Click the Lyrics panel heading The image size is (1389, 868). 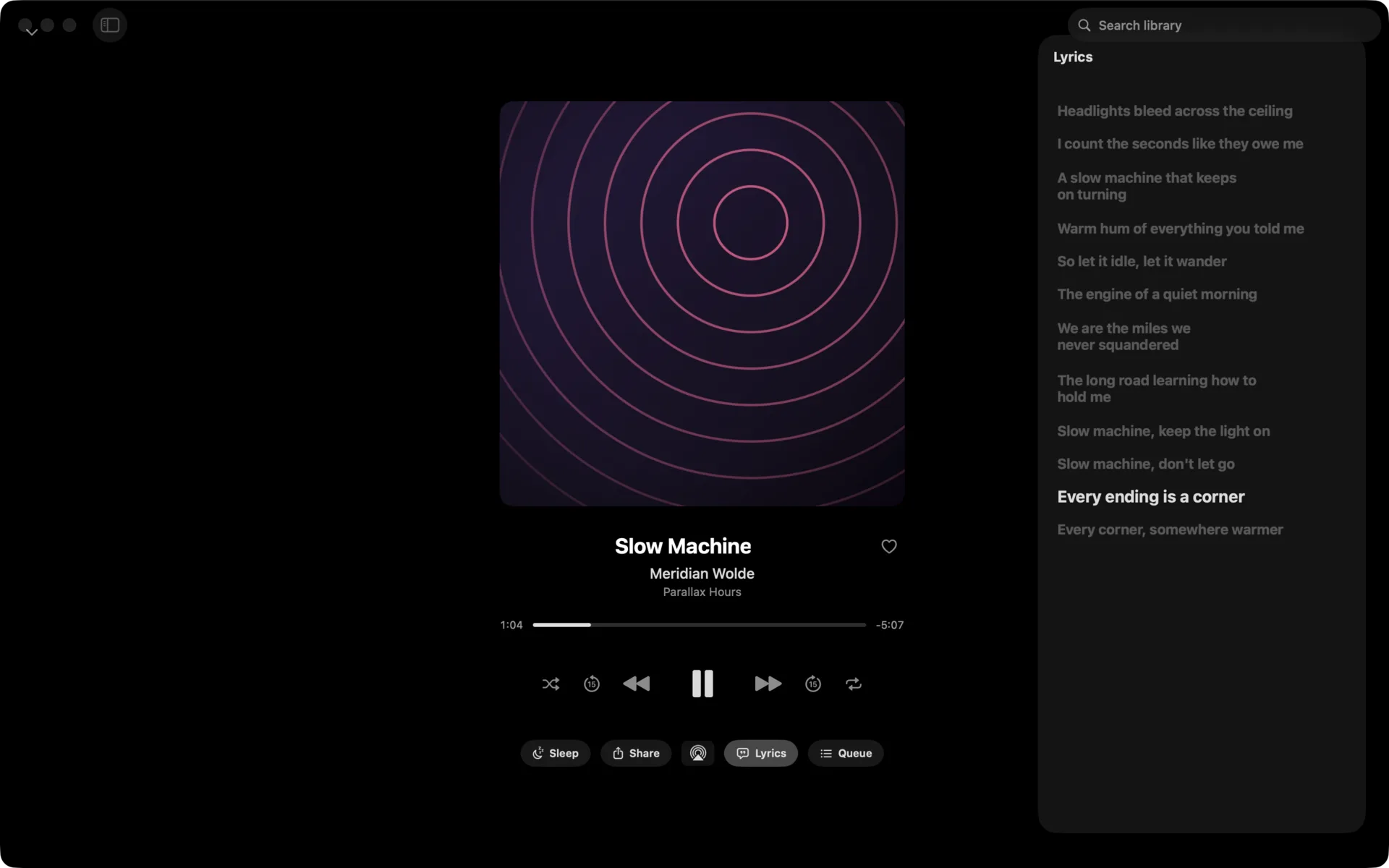tap(1073, 57)
